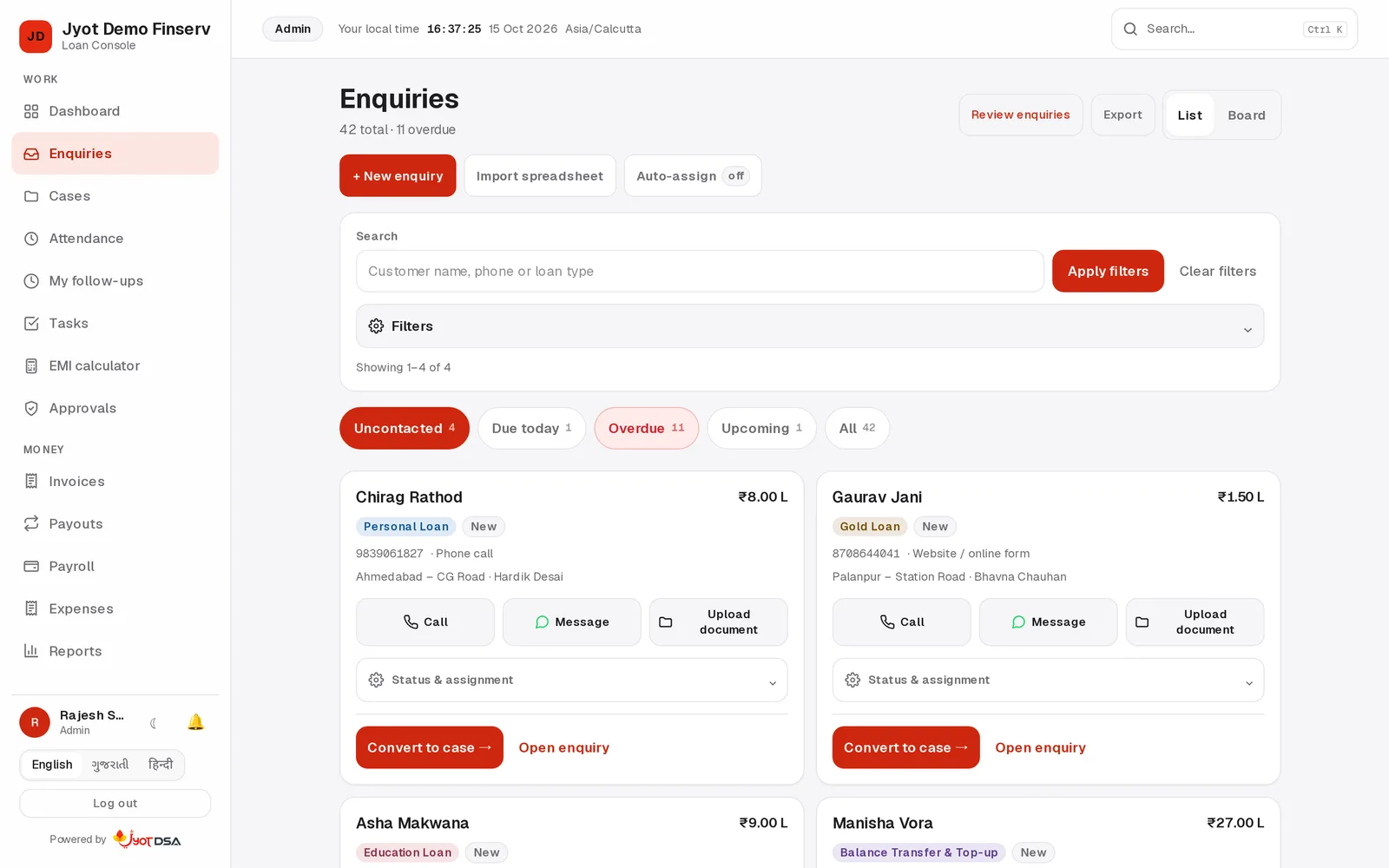This screenshot has width=1389, height=868.
Task: Select List view
Action: click(x=1190, y=115)
